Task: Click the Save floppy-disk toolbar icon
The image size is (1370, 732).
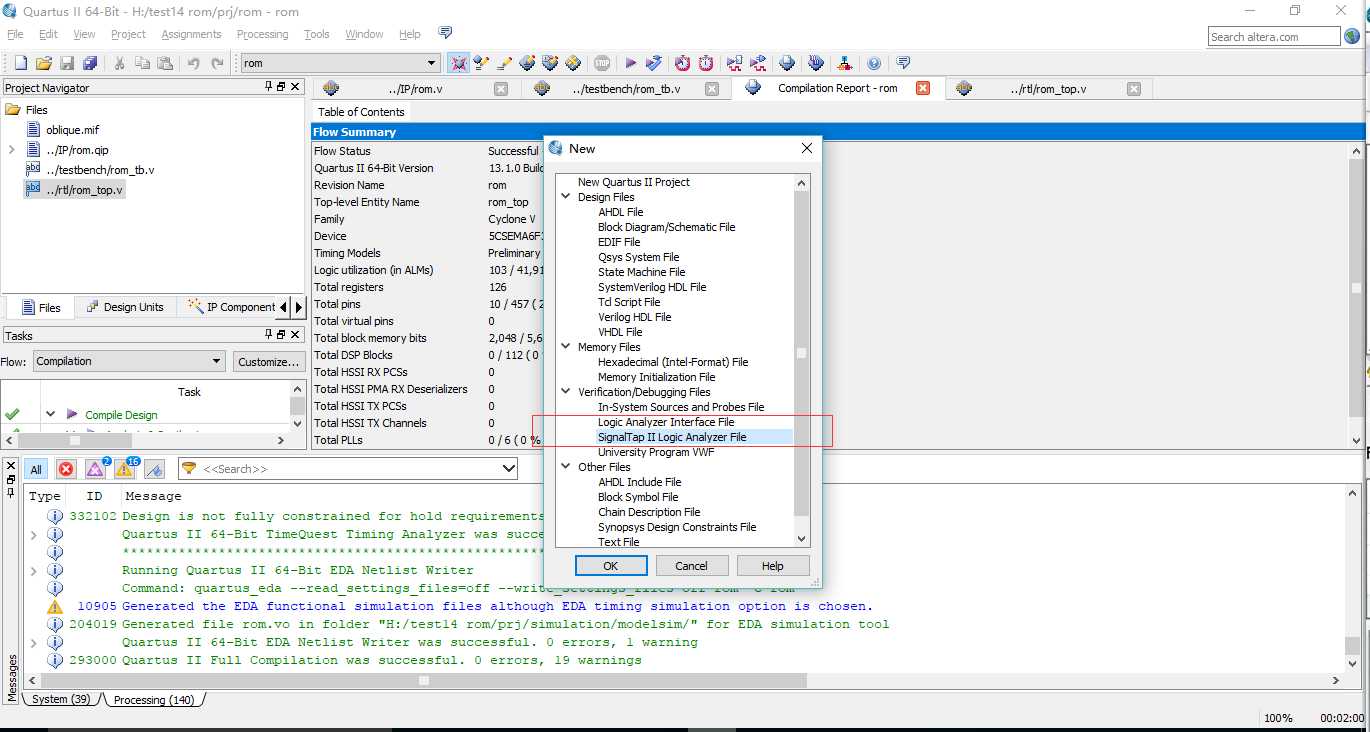Action: point(67,63)
